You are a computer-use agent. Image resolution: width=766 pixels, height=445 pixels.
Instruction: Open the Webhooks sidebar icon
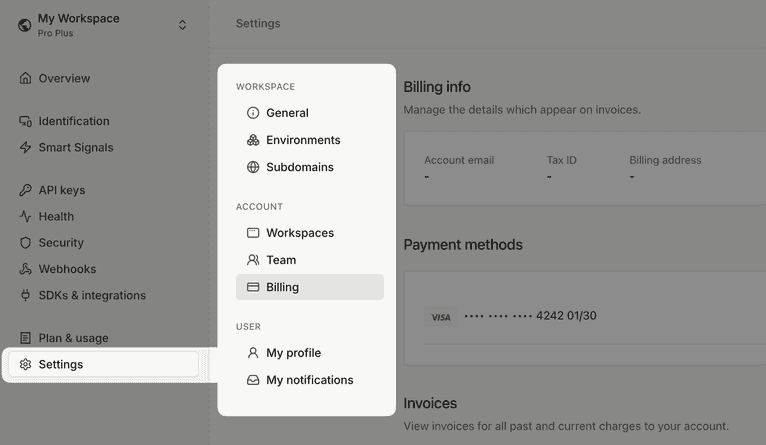tap(26, 269)
